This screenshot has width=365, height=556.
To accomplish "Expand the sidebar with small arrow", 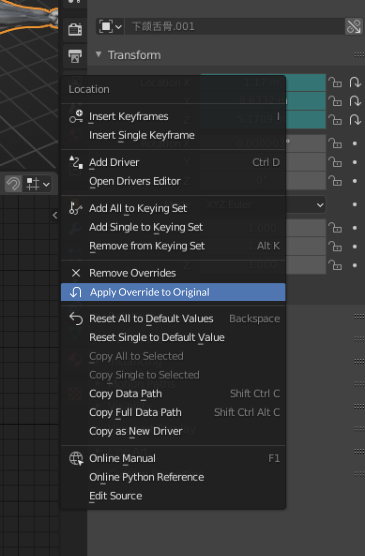I will pyautogui.click(x=55, y=215).
